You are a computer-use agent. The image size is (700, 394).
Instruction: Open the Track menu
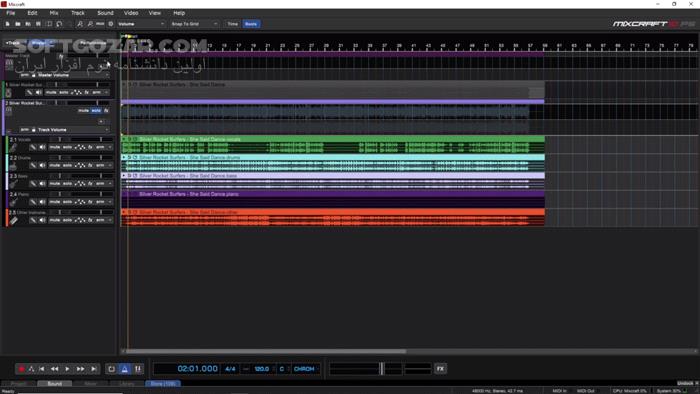click(78, 13)
